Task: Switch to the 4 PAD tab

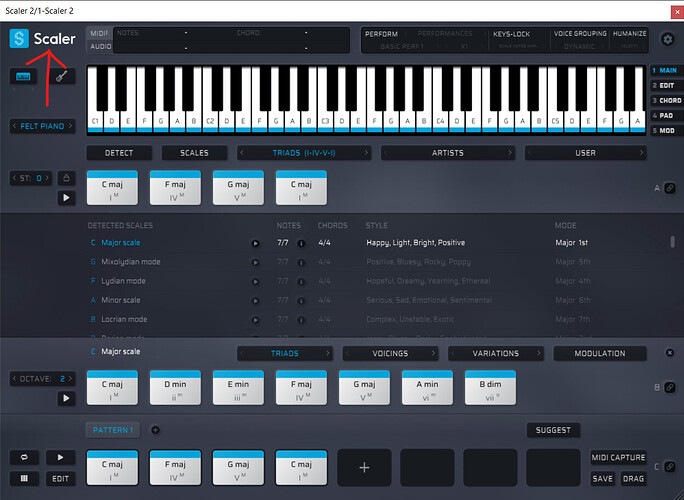Action: [667, 116]
